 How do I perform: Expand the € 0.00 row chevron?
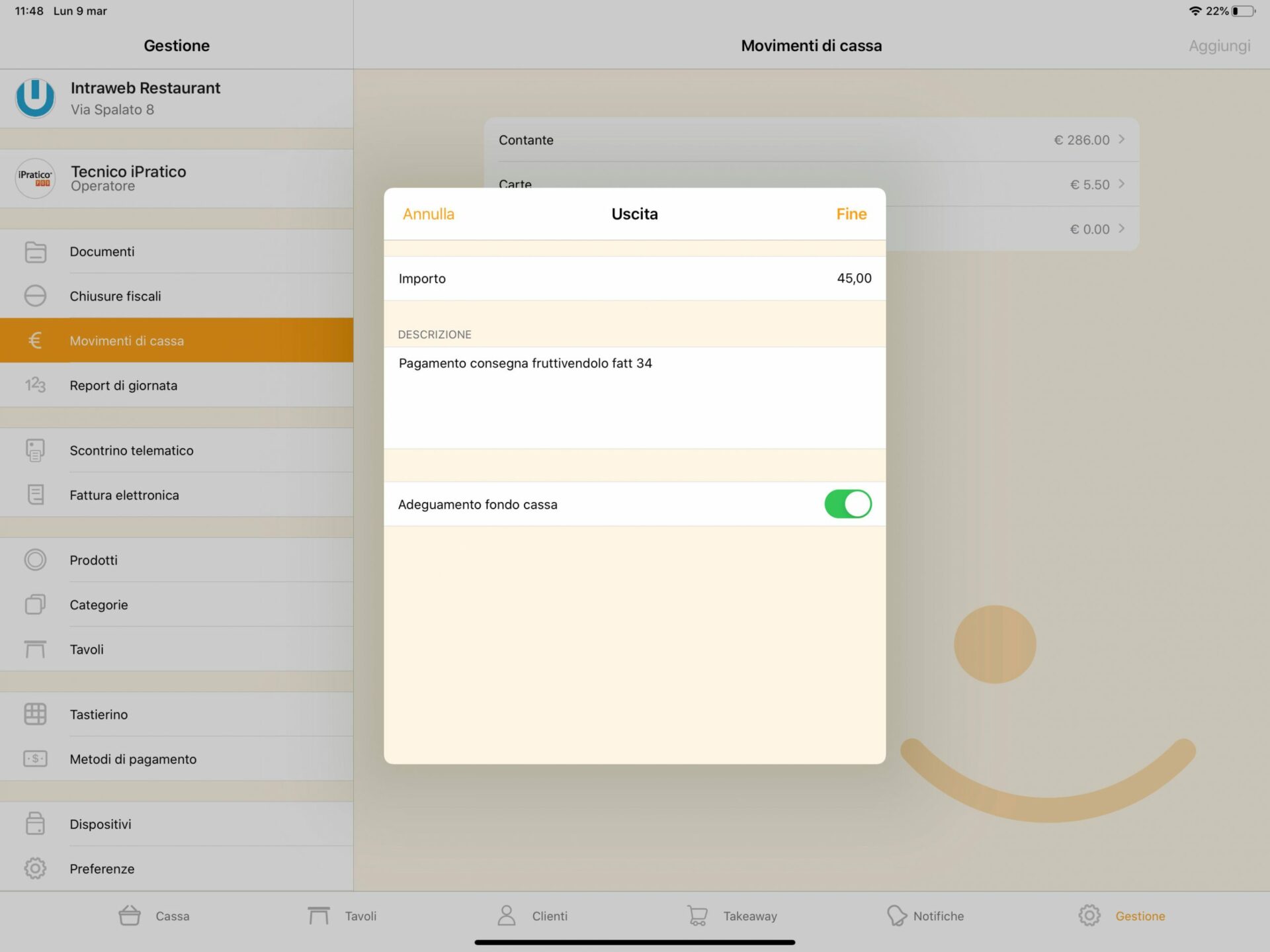[1121, 228]
